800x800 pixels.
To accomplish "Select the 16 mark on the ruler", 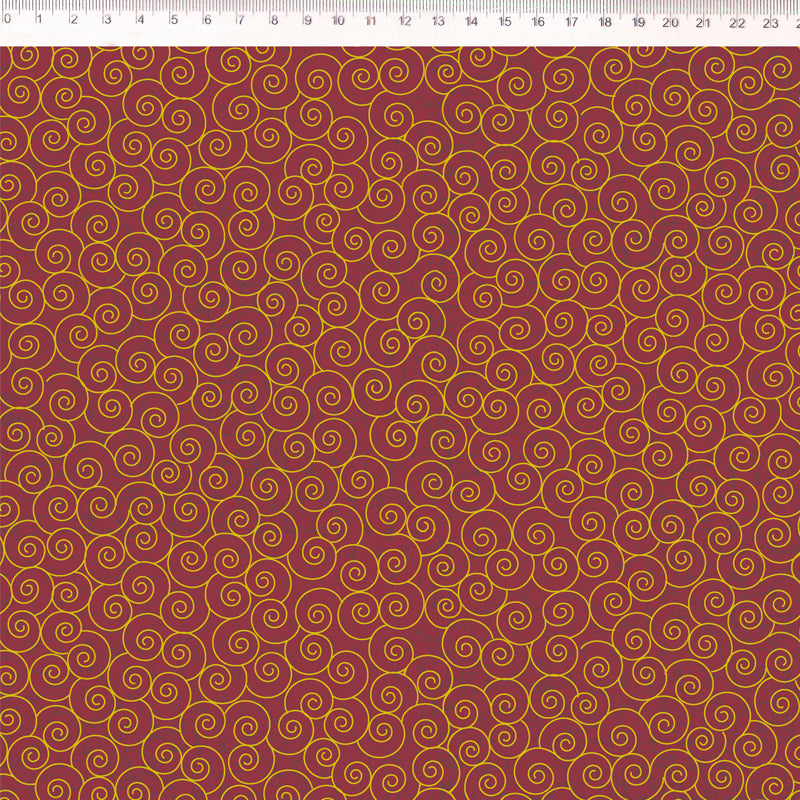I will click(538, 22).
